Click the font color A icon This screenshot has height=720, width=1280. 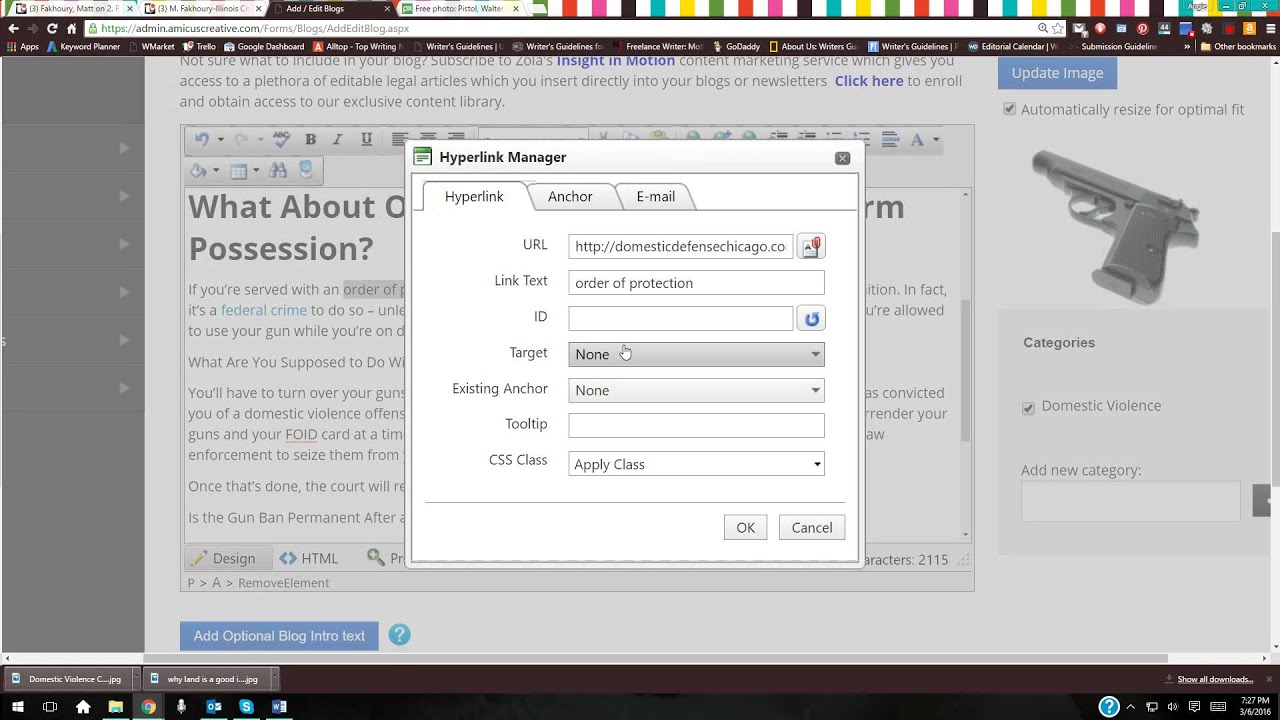pos(918,140)
